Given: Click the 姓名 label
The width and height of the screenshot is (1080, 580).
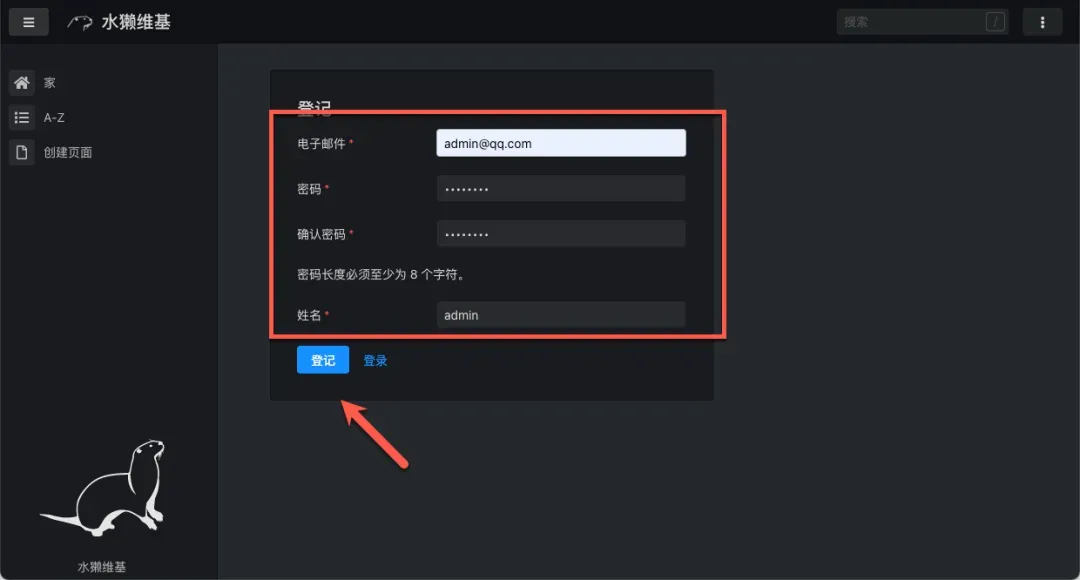Looking at the screenshot, I should pos(309,315).
